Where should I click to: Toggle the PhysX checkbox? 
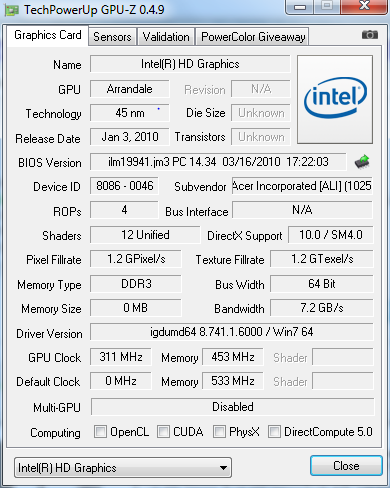pyautogui.click(x=219, y=431)
